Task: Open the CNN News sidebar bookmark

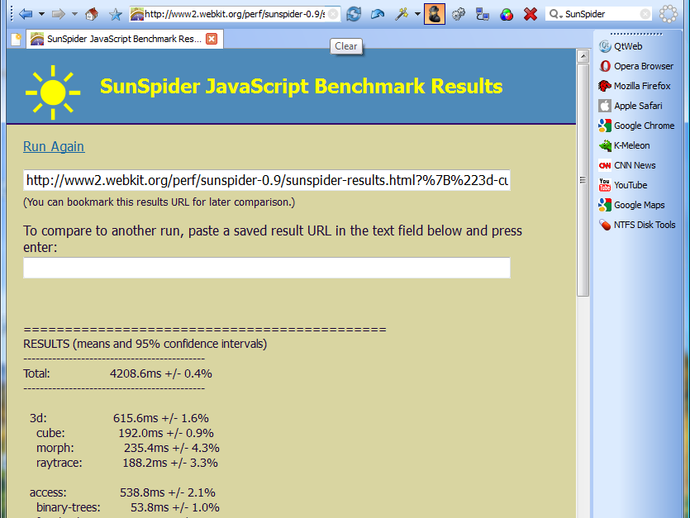Action: [x=627, y=165]
